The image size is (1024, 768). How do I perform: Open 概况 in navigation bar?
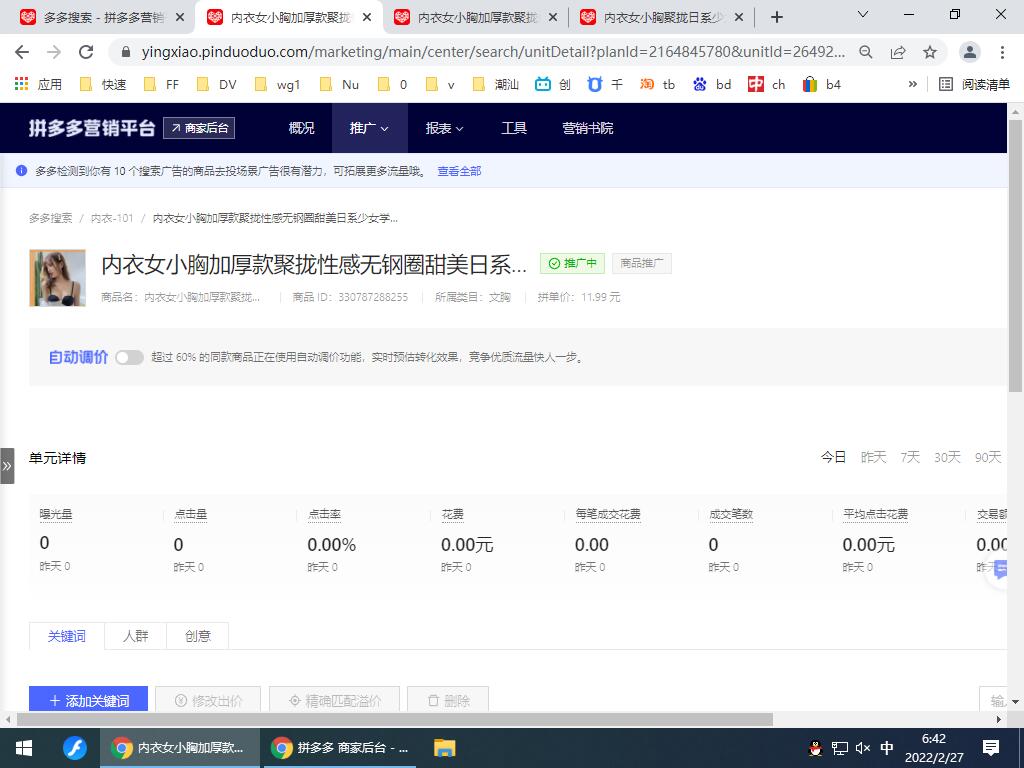pyautogui.click(x=301, y=128)
